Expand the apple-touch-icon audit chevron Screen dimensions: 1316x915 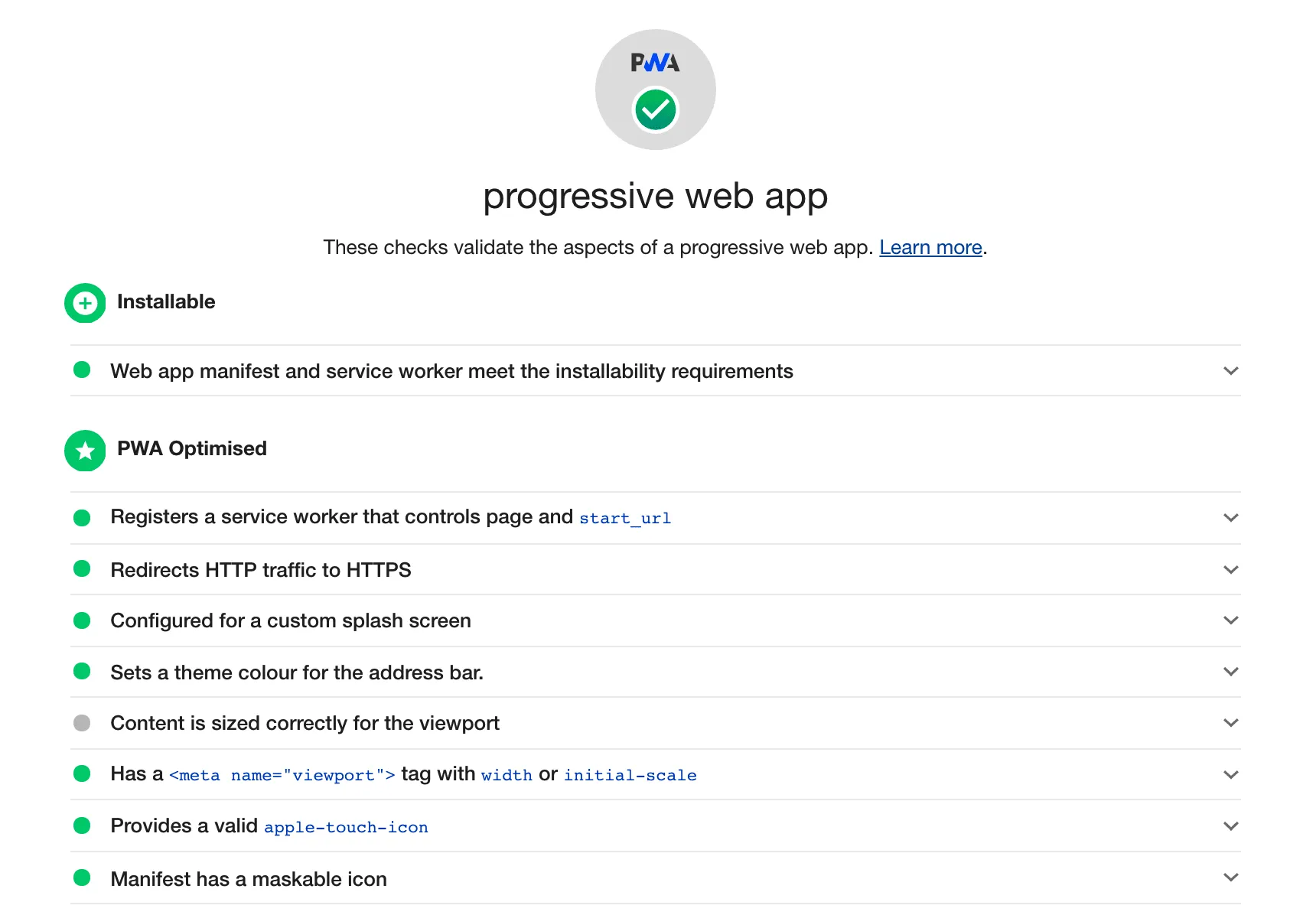click(x=1230, y=826)
